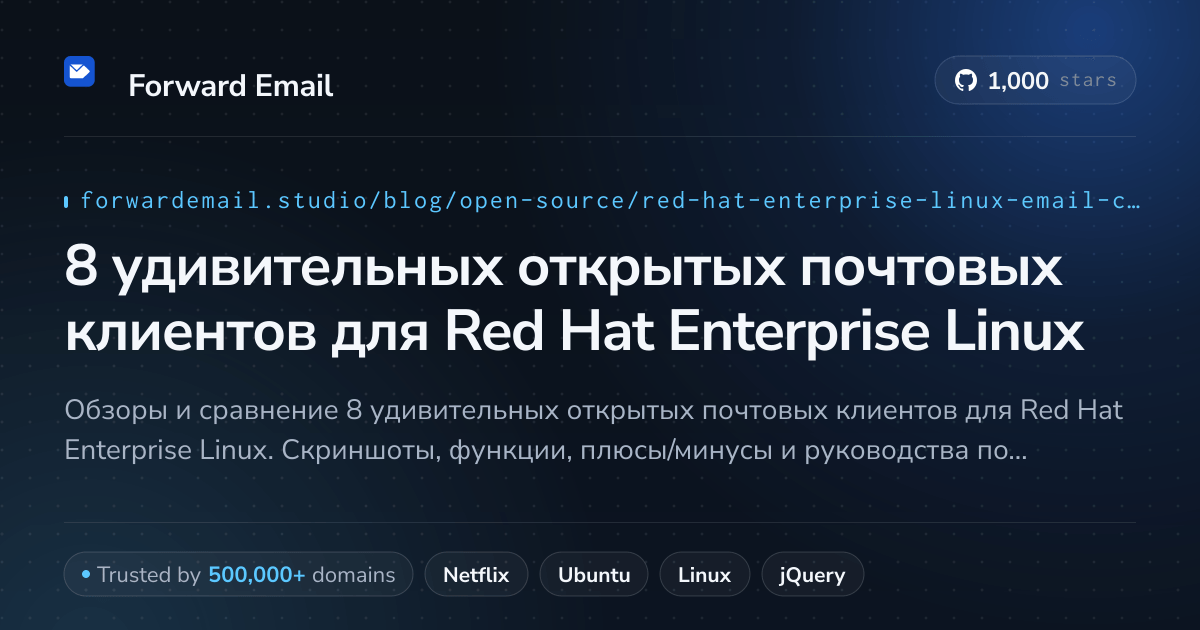Open the forwardemail.studio blog URL link
Image resolution: width=1200 pixels, height=630 pixels.
pyautogui.click(x=610, y=201)
